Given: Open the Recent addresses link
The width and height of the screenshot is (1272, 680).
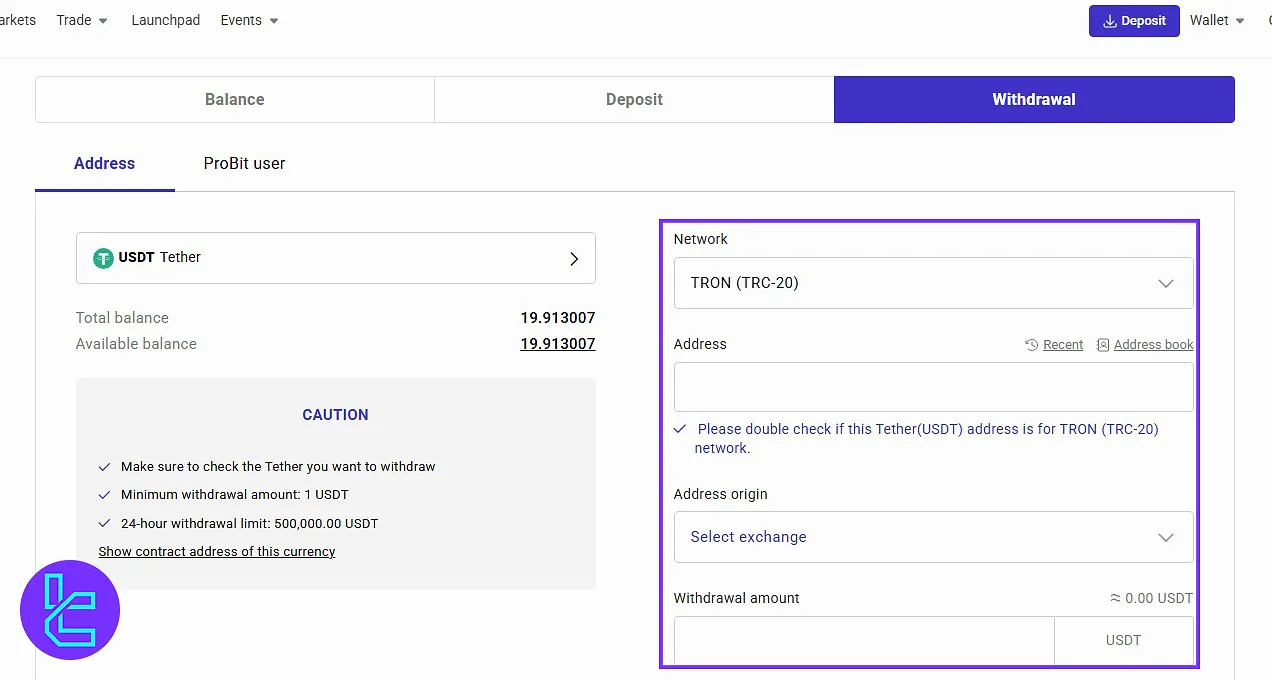Looking at the screenshot, I should tap(1062, 345).
